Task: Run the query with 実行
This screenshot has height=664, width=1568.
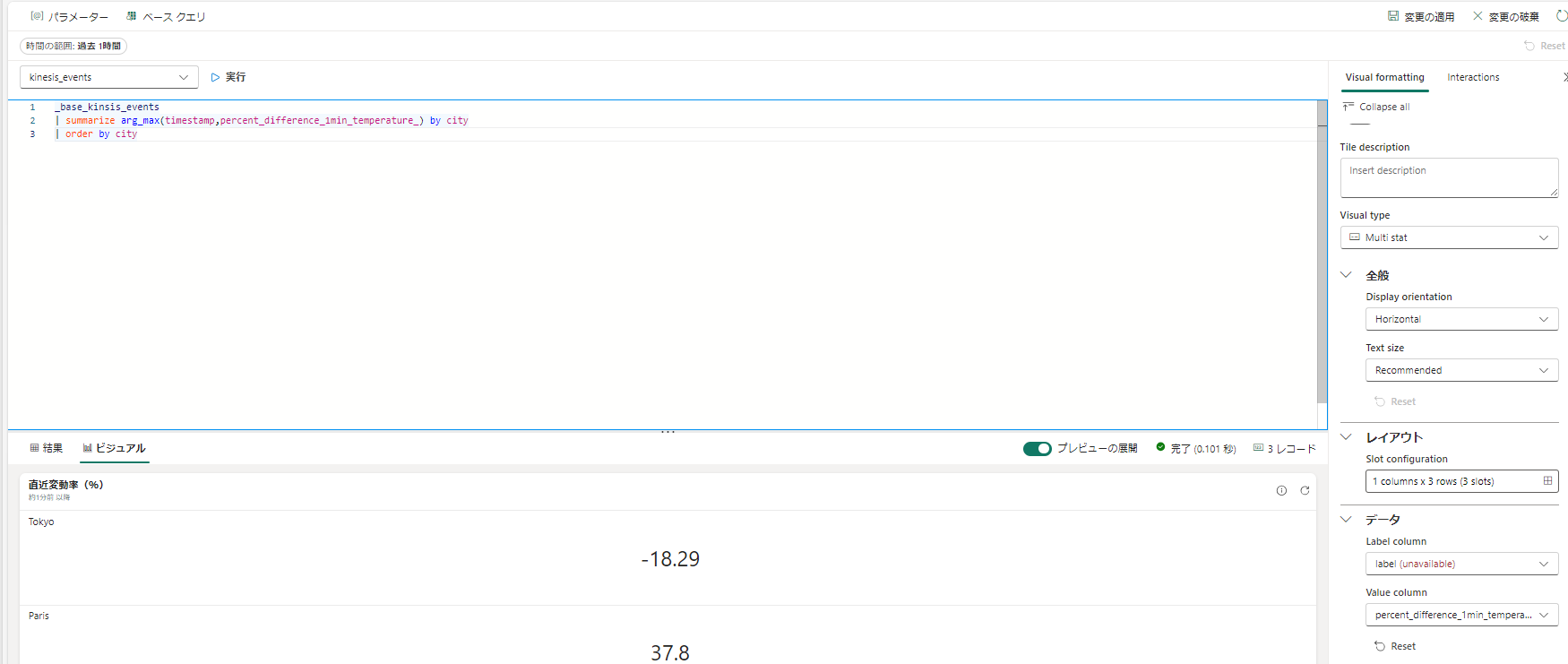Action: click(228, 77)
